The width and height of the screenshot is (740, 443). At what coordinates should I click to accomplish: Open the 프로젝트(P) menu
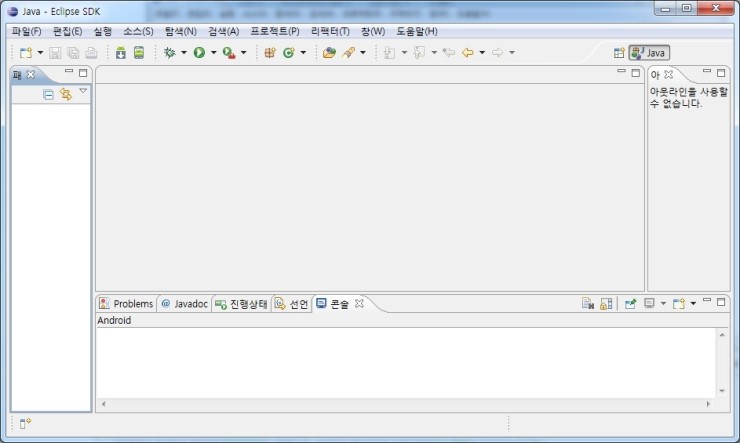coord(274,31)
